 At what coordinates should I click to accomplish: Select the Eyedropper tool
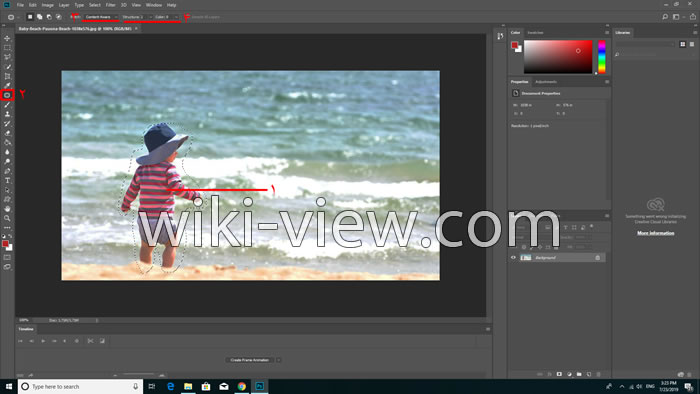(x=7, y=85)
